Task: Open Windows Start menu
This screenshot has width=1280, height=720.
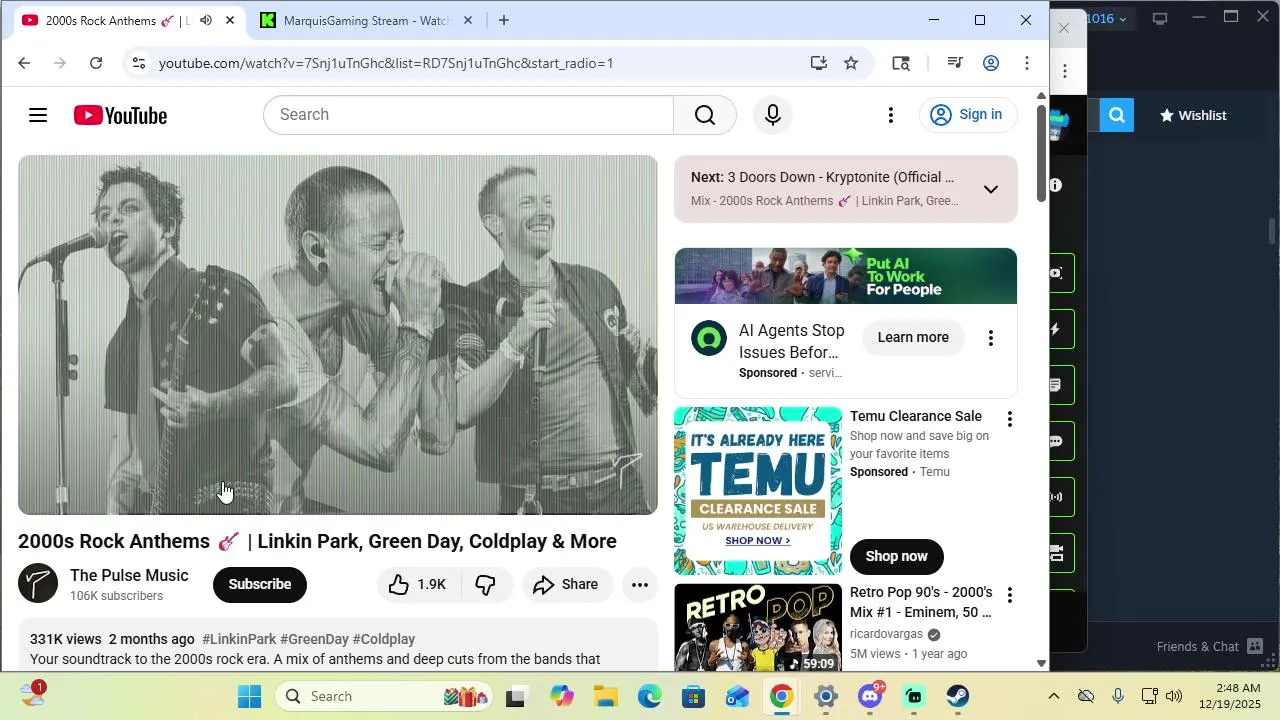Action: click(249, 697)
